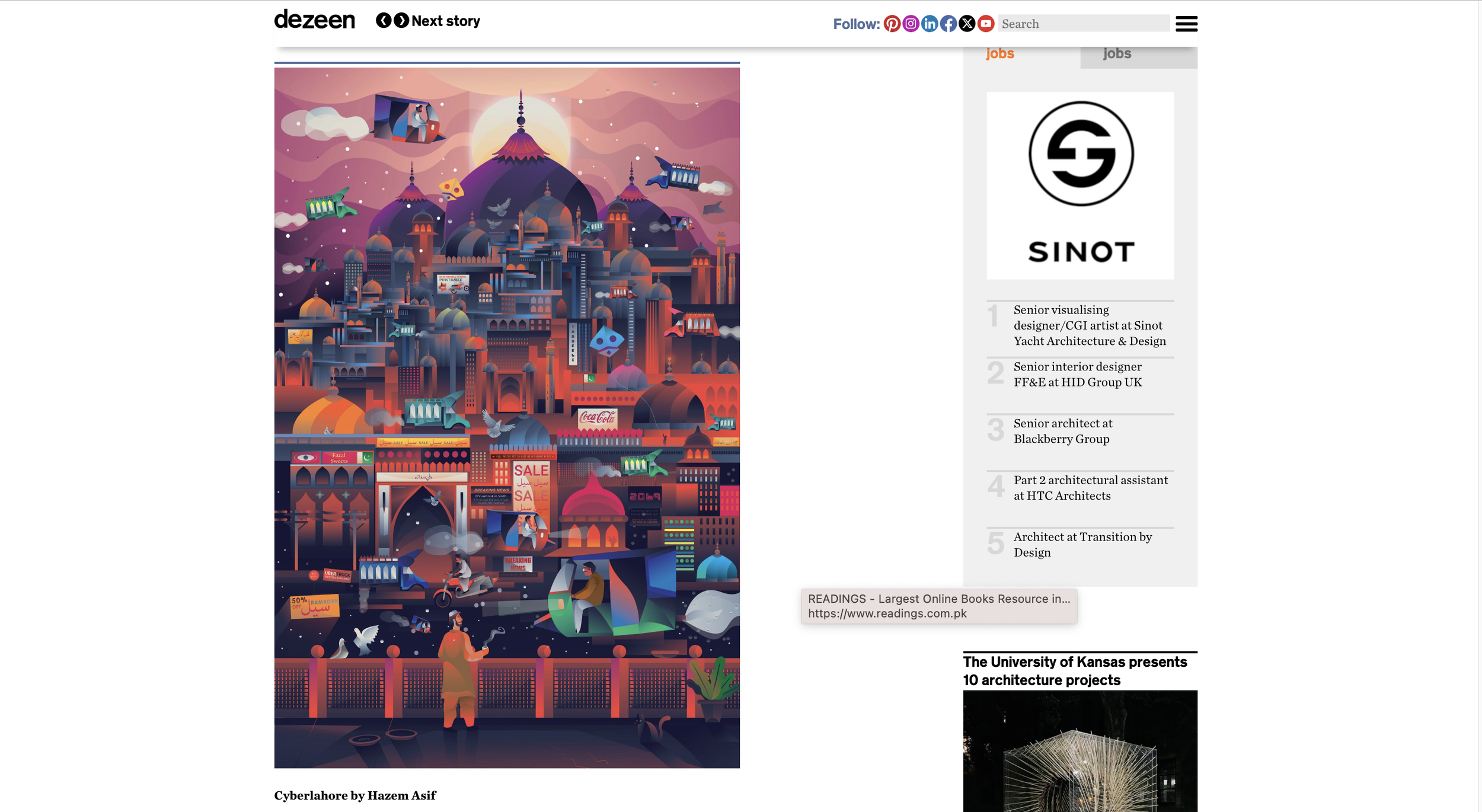Switch to the orange jobs tab

(1000, 53)
